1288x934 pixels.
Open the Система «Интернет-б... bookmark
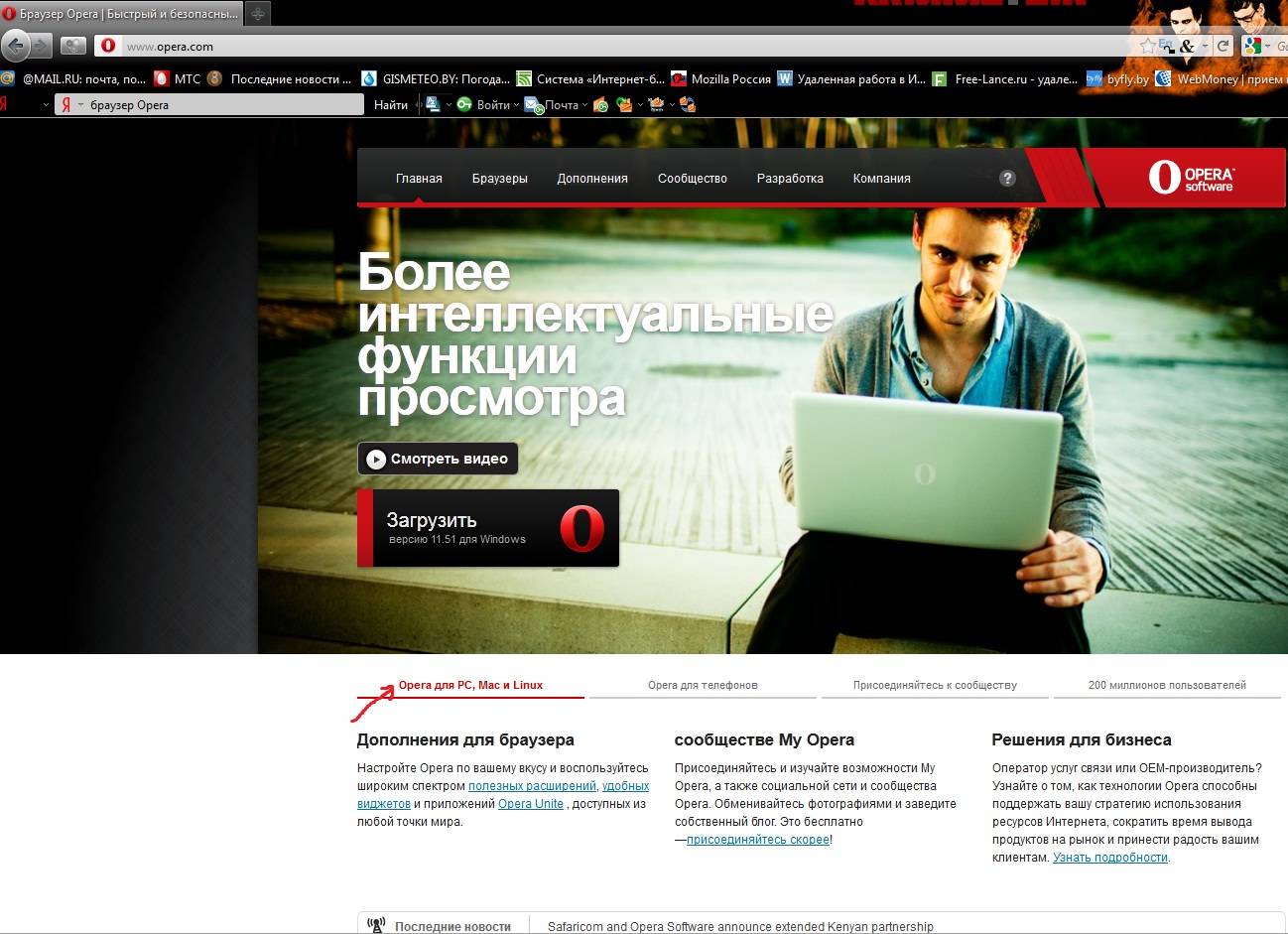[590, 78]
